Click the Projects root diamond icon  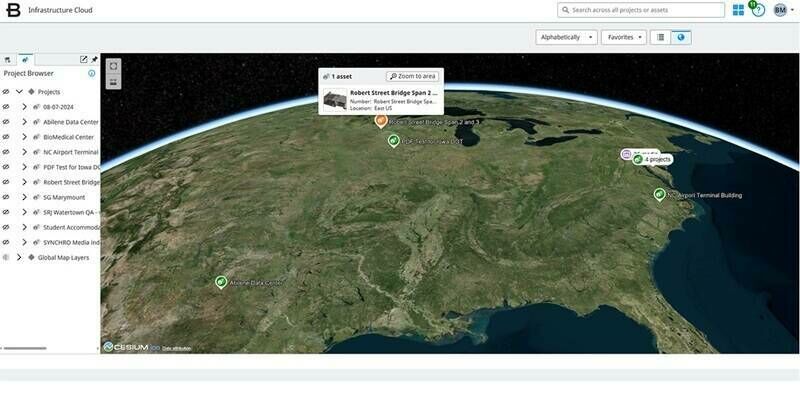tap(31, 92)
